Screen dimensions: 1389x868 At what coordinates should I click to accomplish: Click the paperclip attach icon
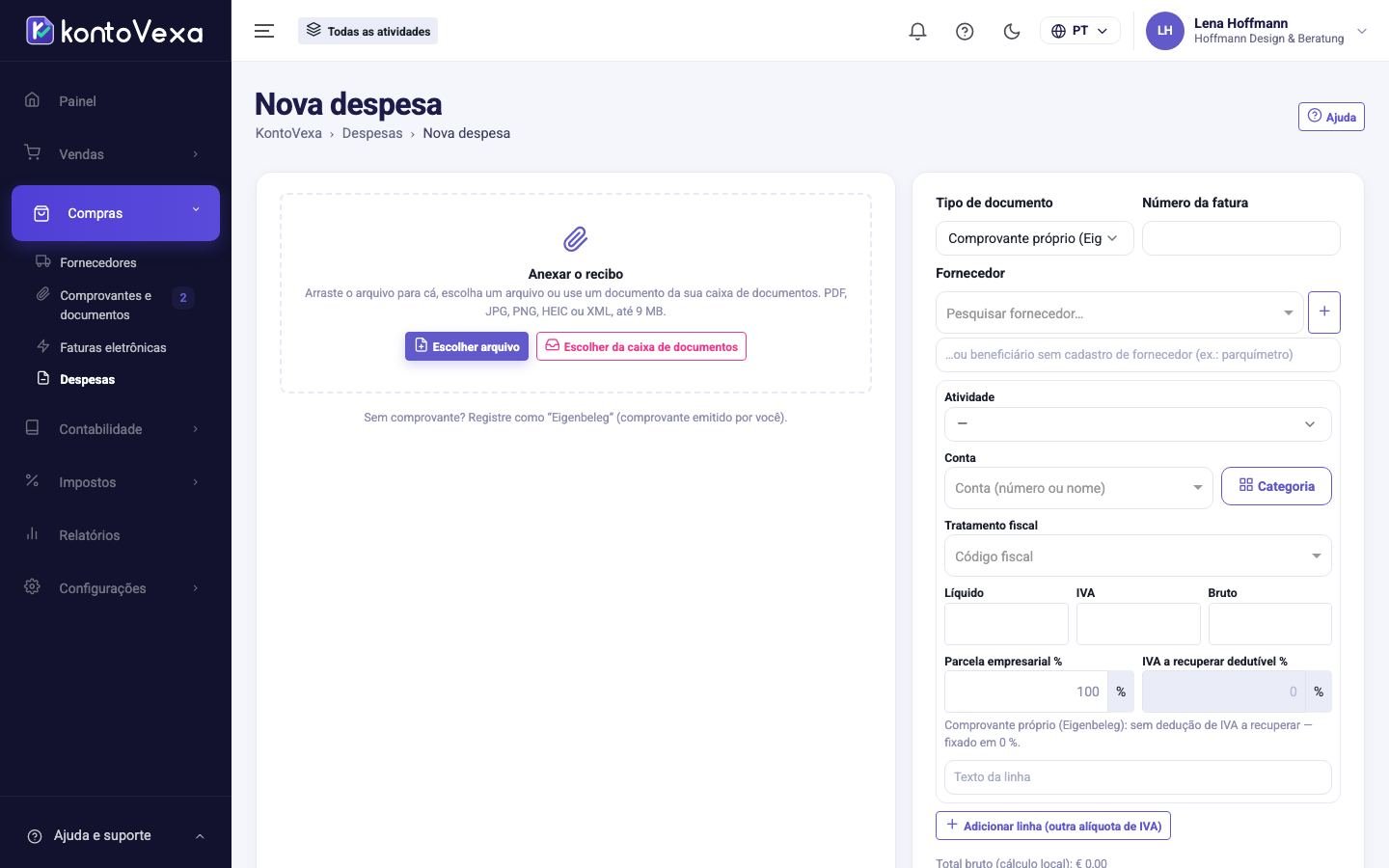576,238
